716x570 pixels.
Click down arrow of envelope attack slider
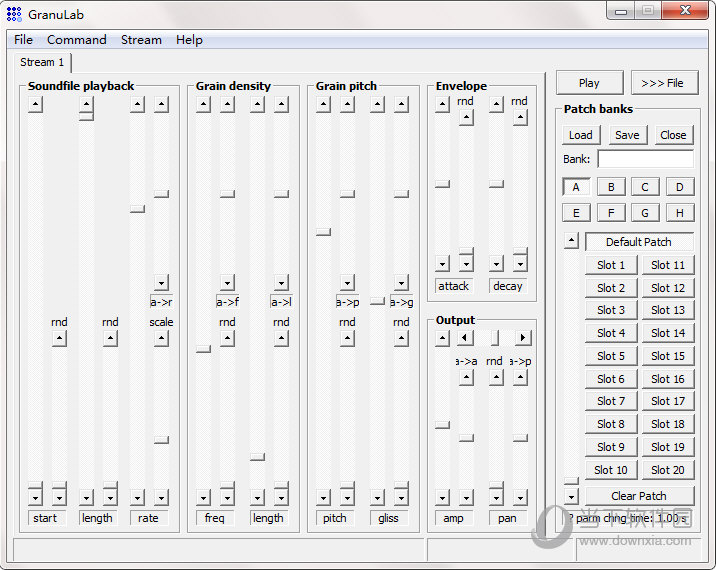pos(442,264)
